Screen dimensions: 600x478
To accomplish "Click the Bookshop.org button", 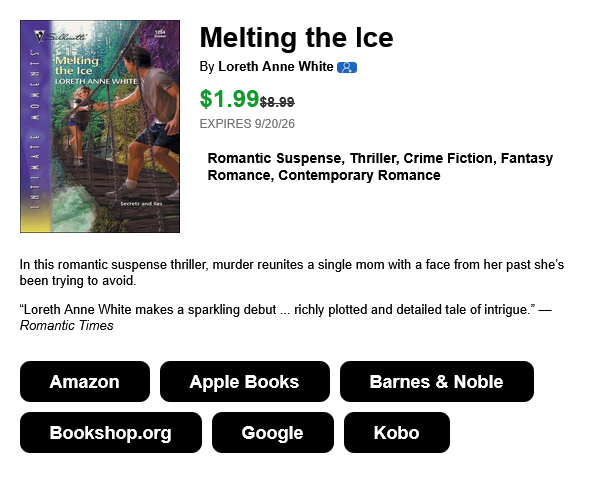I will pos(111,432).
